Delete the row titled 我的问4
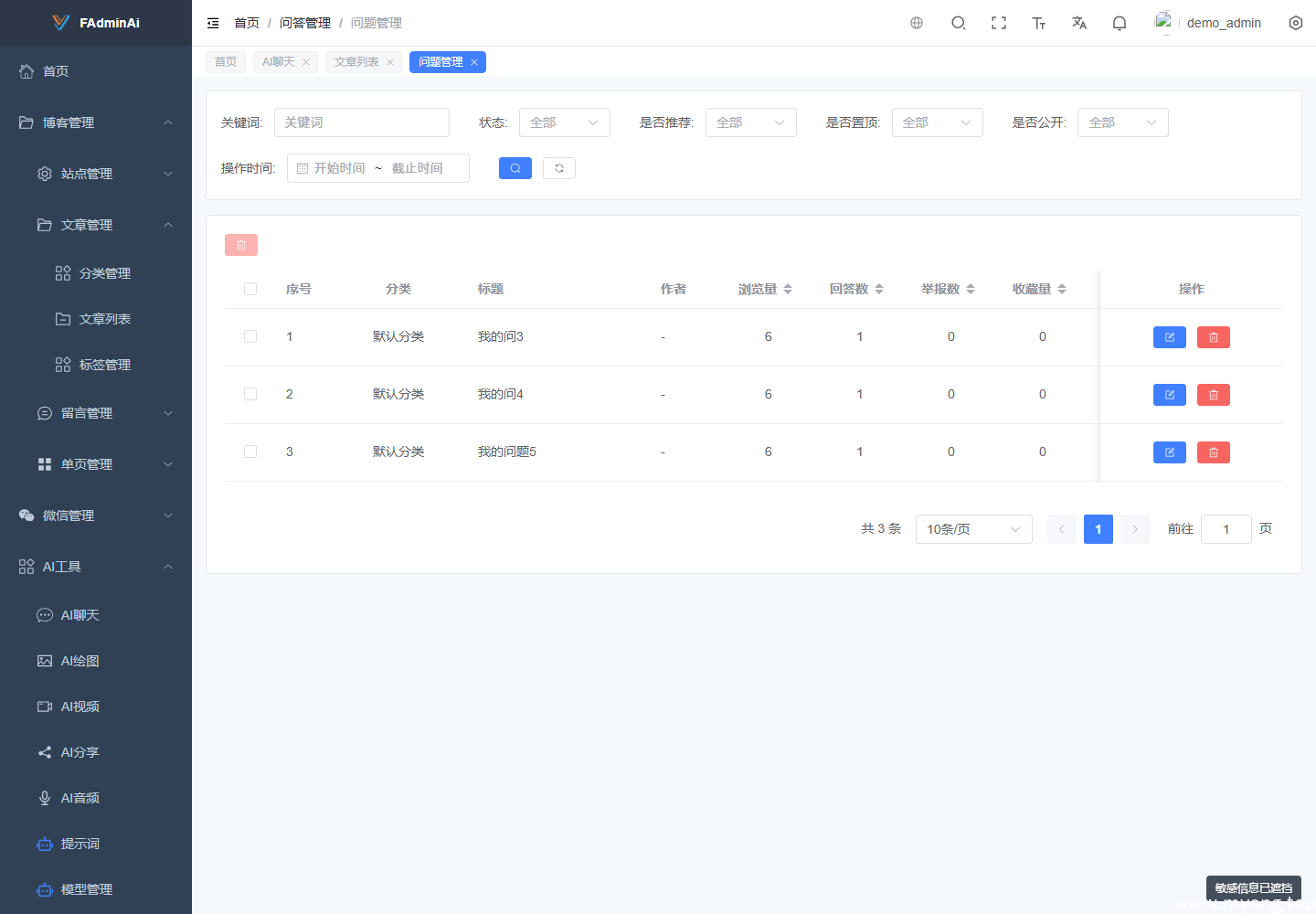The image size is (1316, 914). (1214, 395)
